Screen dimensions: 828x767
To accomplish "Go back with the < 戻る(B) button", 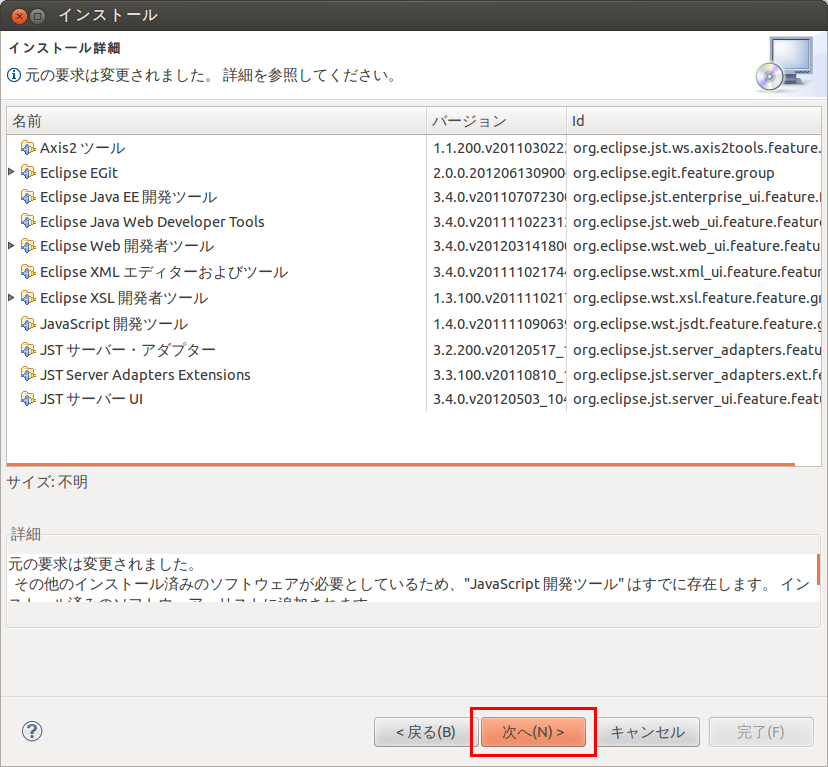I will tap(426, 732).
